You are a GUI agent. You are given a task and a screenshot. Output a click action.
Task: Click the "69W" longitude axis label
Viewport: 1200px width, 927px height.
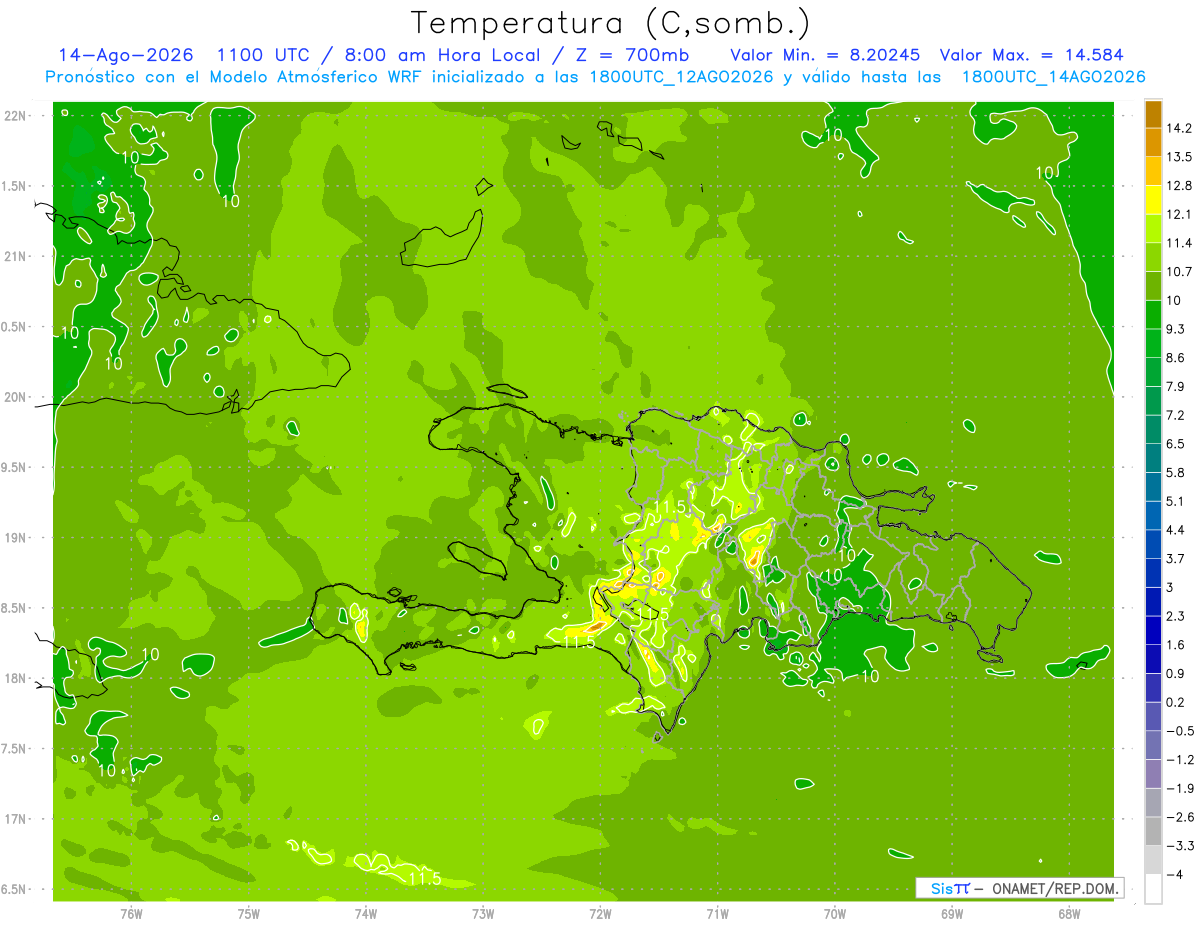951,913
